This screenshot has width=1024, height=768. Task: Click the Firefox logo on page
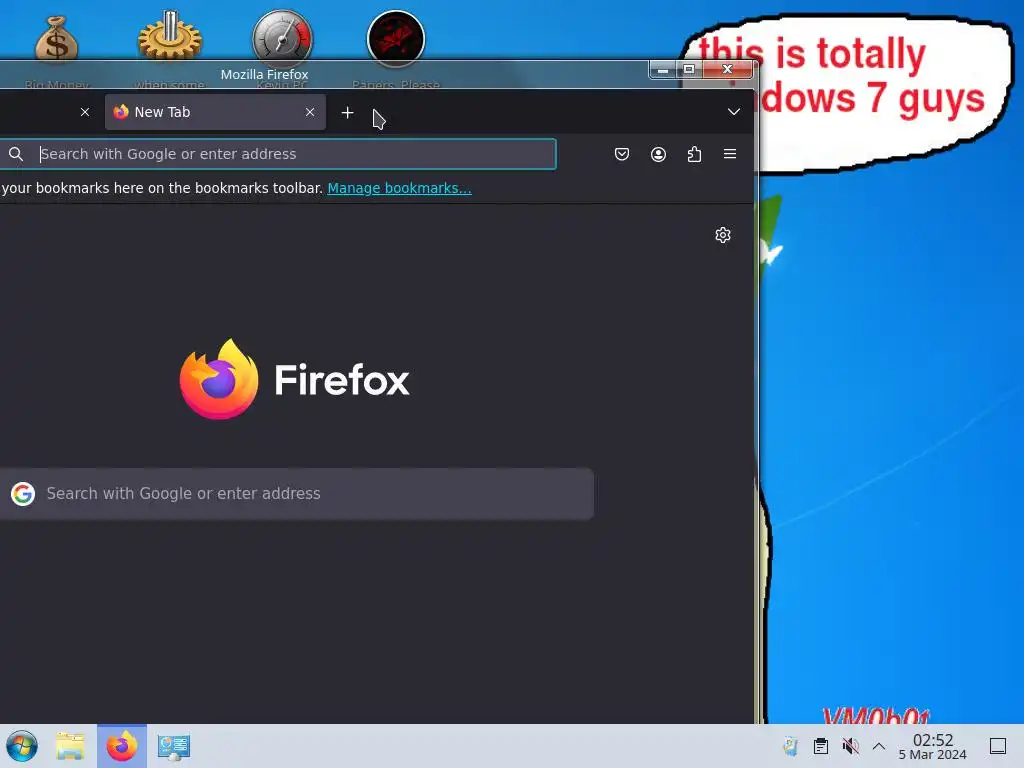[219, 379]
